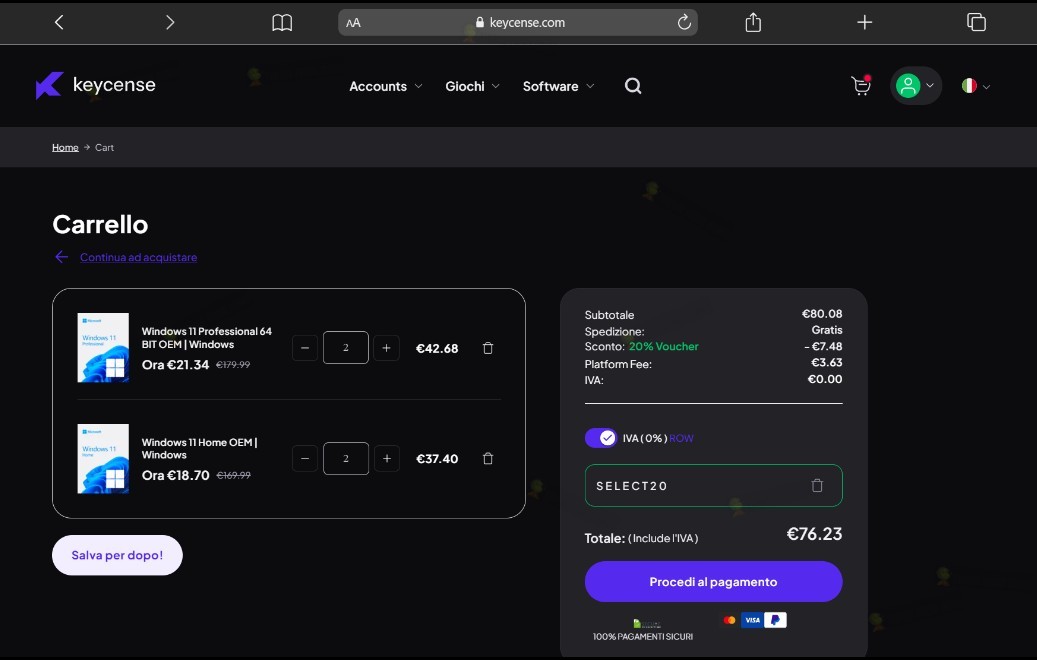Expand the Giochi menu chevron
Image resolution: width=1037 pixels, height=660 pixels.
495,86
